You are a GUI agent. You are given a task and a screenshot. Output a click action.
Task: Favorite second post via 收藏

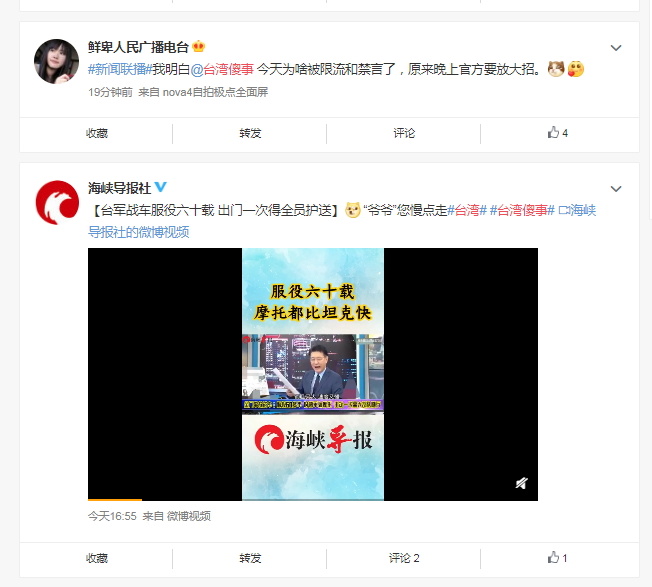(96, 558)
